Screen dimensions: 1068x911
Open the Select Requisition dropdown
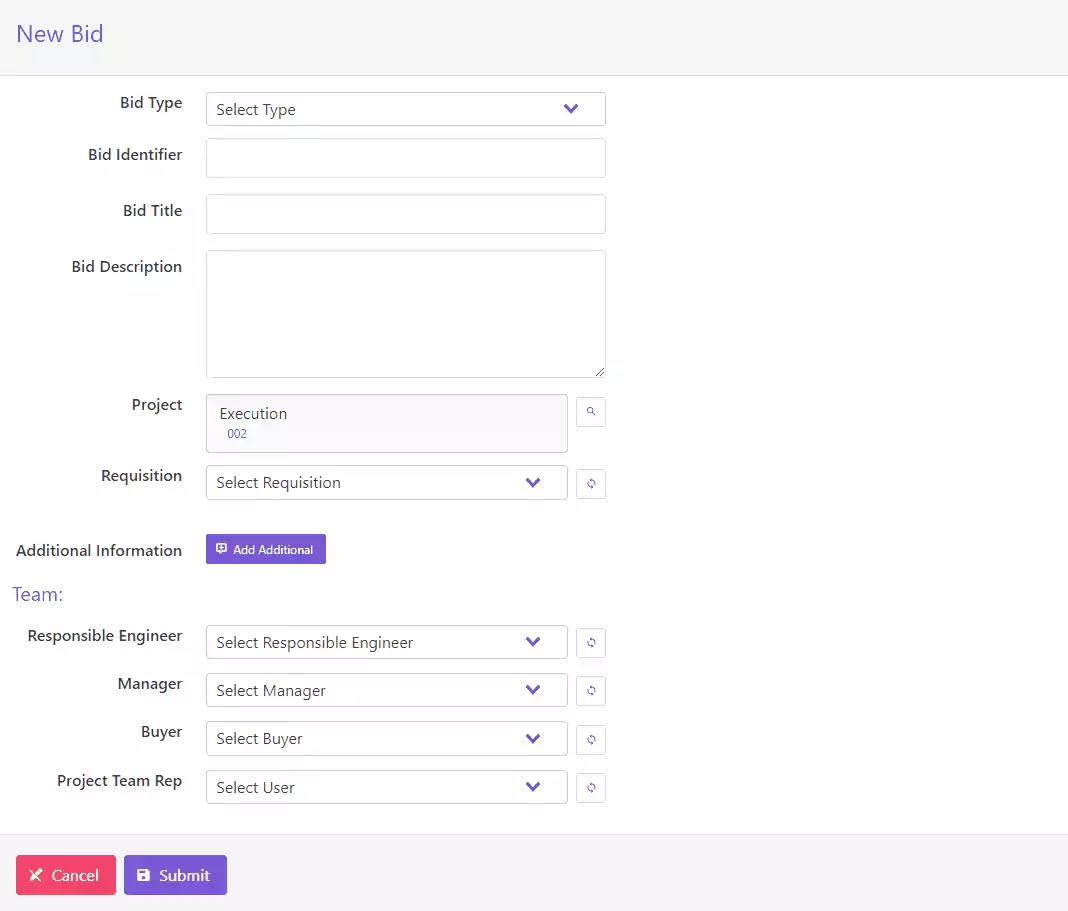pyautogui.click(x=386, y=482)
